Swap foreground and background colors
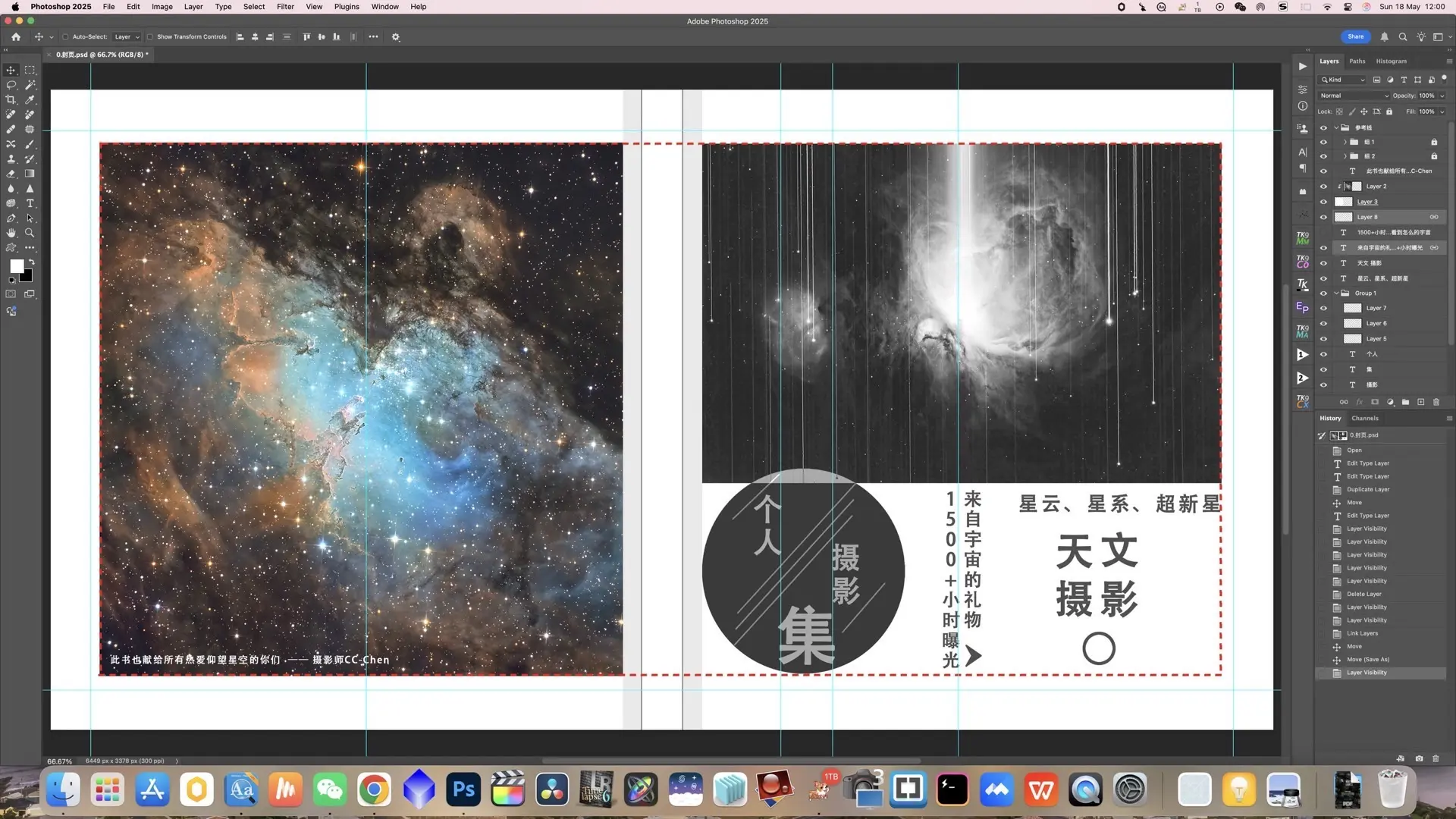Viewport: 1456px width, 819px height. pos(31,262)
